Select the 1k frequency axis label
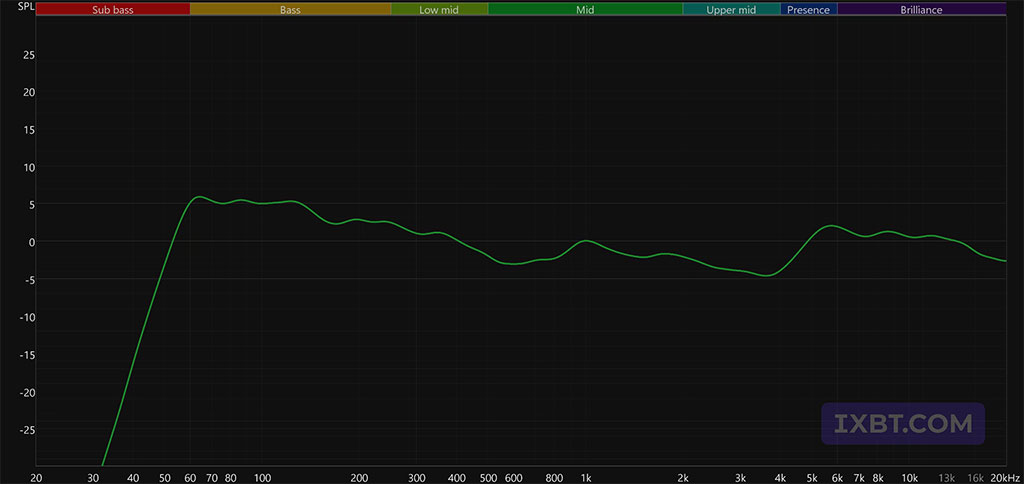Screen dimensions: 1024x484 [x=587, y=478]
